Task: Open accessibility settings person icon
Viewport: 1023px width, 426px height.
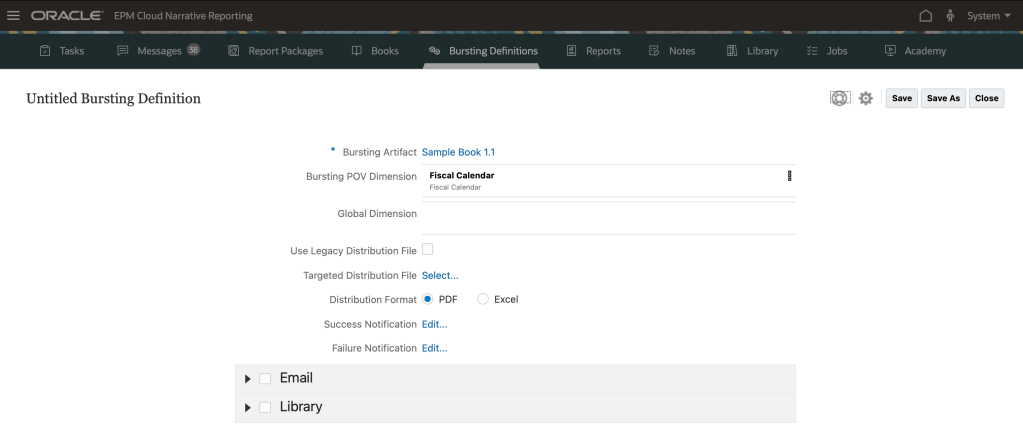Action: point(949,15)
